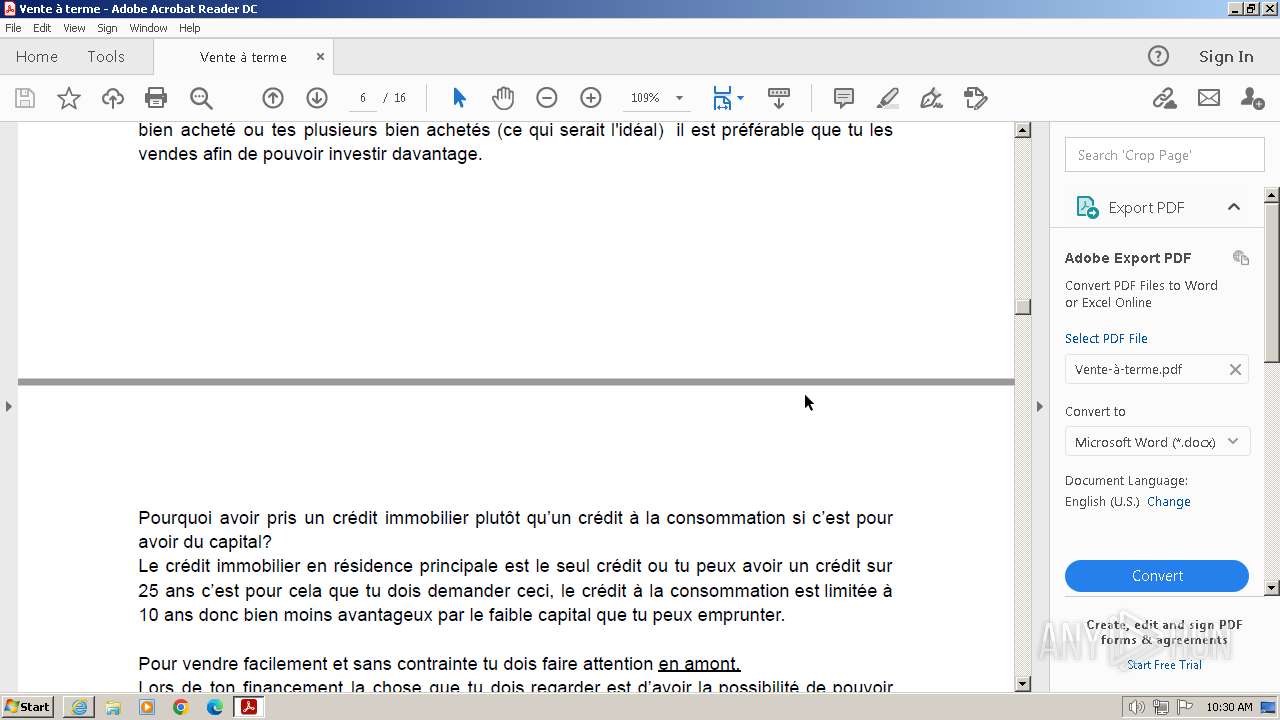
Task: Open the Window menu
Action: tap(148, 28)
